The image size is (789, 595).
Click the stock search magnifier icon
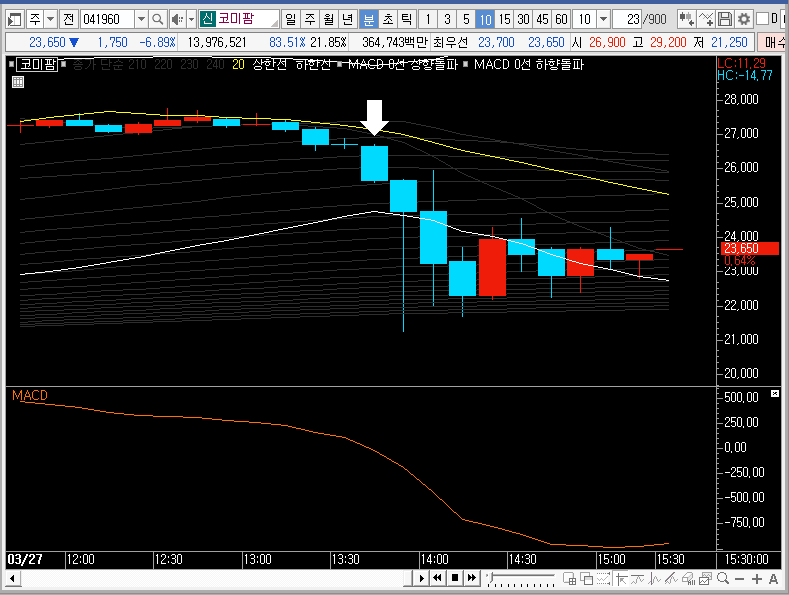coord(157,20)
